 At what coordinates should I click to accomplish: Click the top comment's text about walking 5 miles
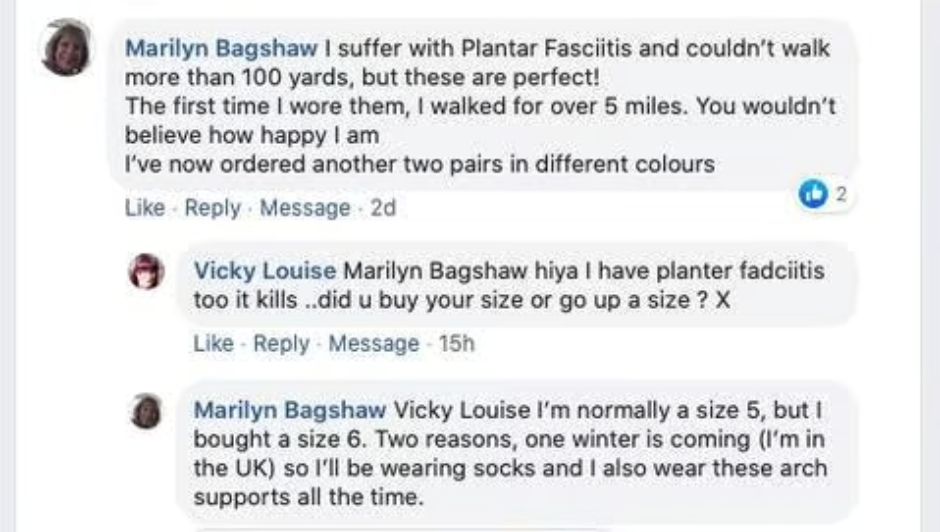(x=480, y=106)
